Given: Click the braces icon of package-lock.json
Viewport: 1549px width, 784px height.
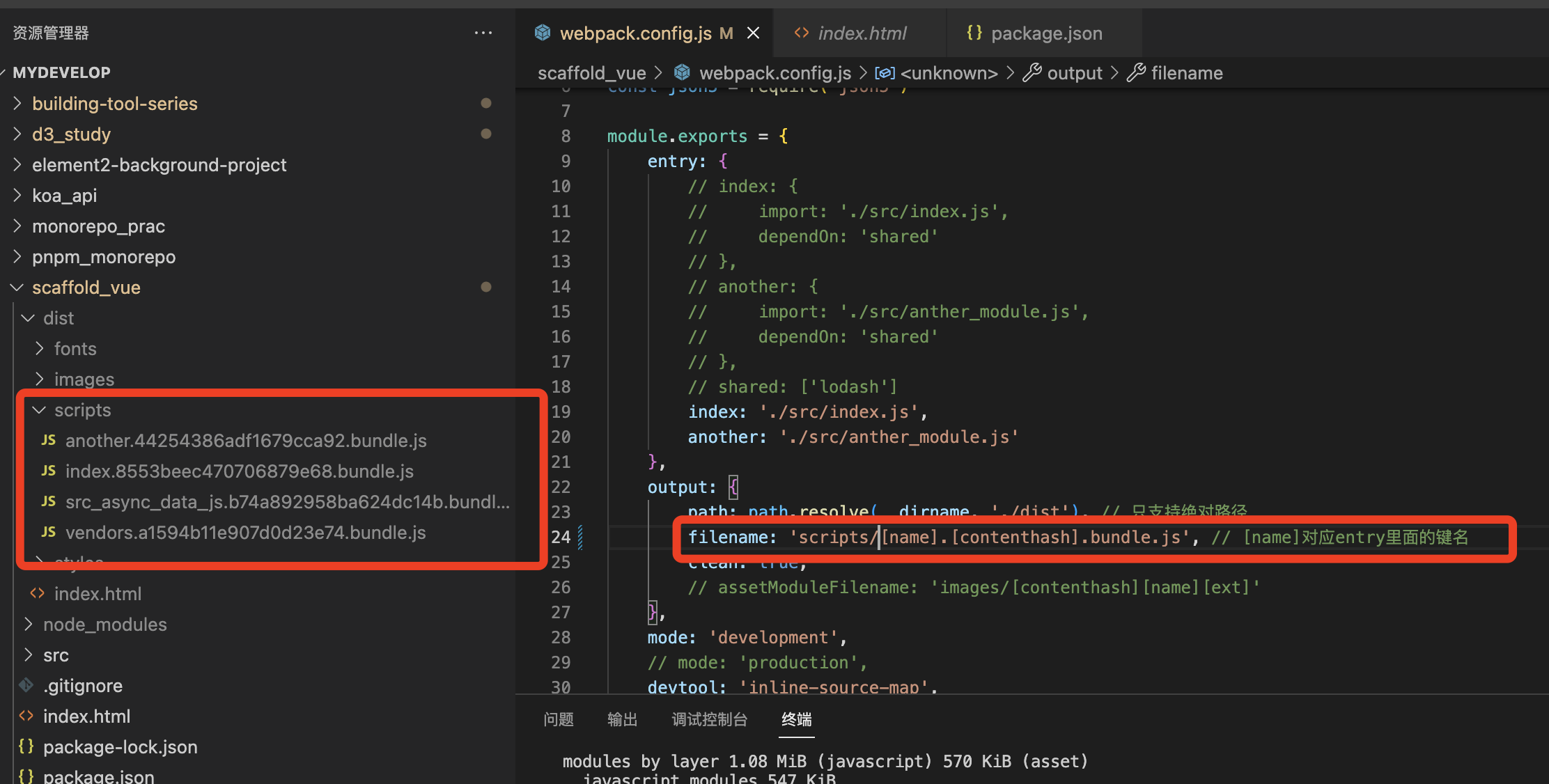Looking at the screenshot, I should [x=26, y=746].
